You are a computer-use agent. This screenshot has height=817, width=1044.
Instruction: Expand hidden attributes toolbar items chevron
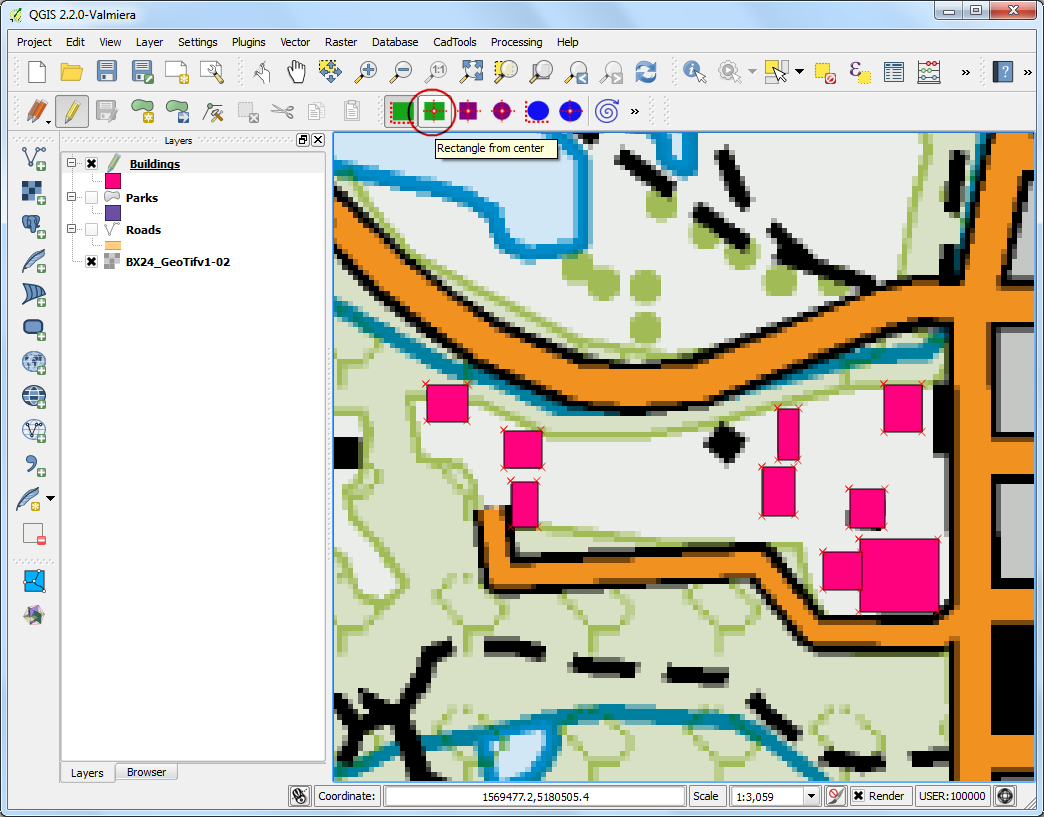point(965,73)
